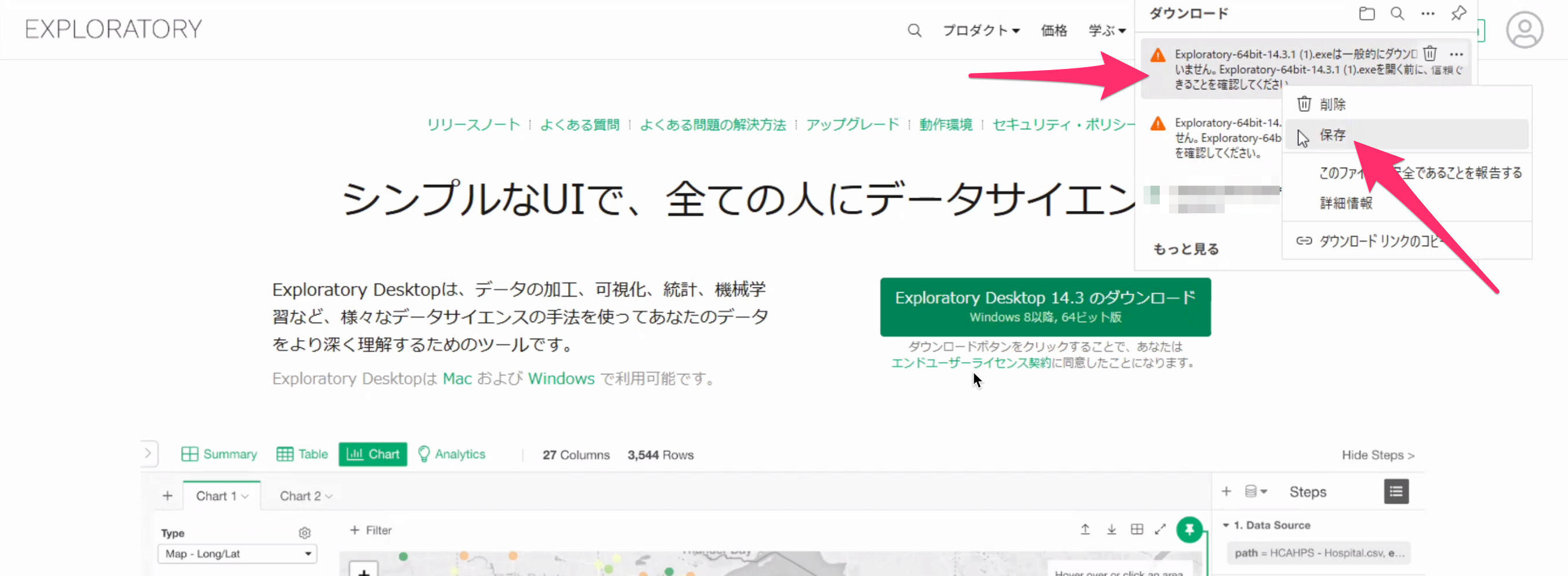Image resolution: width=1568 pixels, height=576 pixels.
Task: Switch to the Analytics tab
Action: pos(452,454)
